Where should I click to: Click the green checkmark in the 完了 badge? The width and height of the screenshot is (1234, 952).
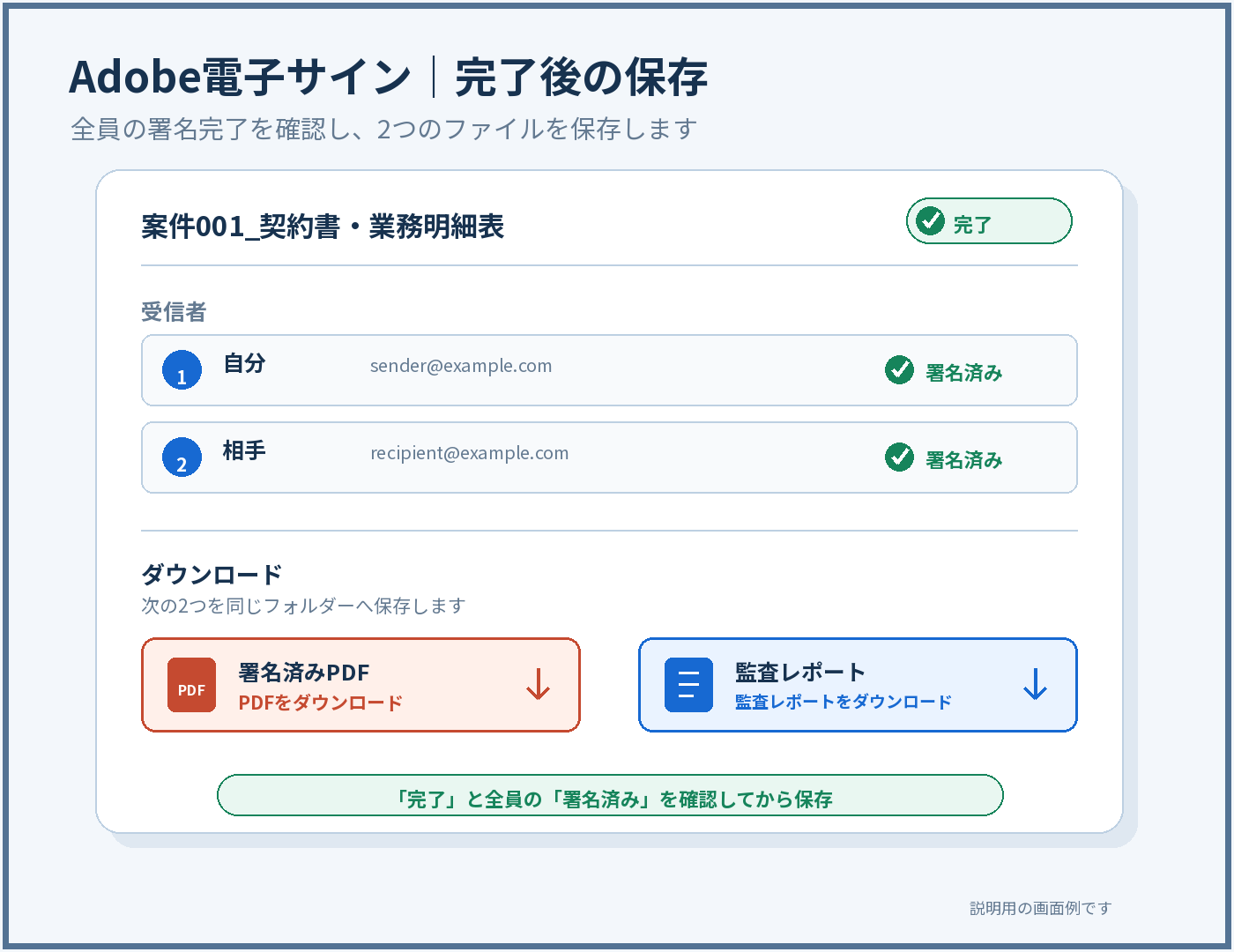pyautogui.click(x=930, y=220)
